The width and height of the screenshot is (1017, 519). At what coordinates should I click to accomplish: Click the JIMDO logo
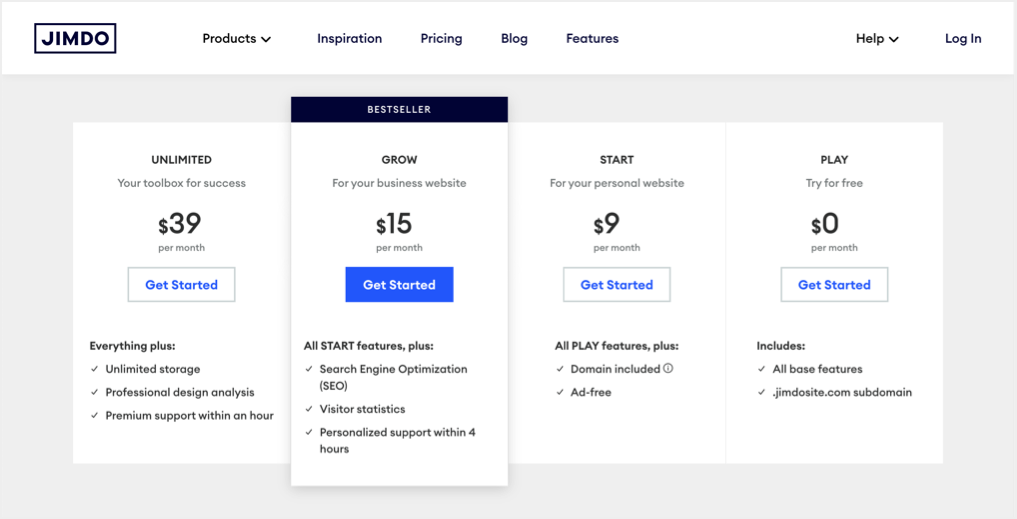[75, 39]
